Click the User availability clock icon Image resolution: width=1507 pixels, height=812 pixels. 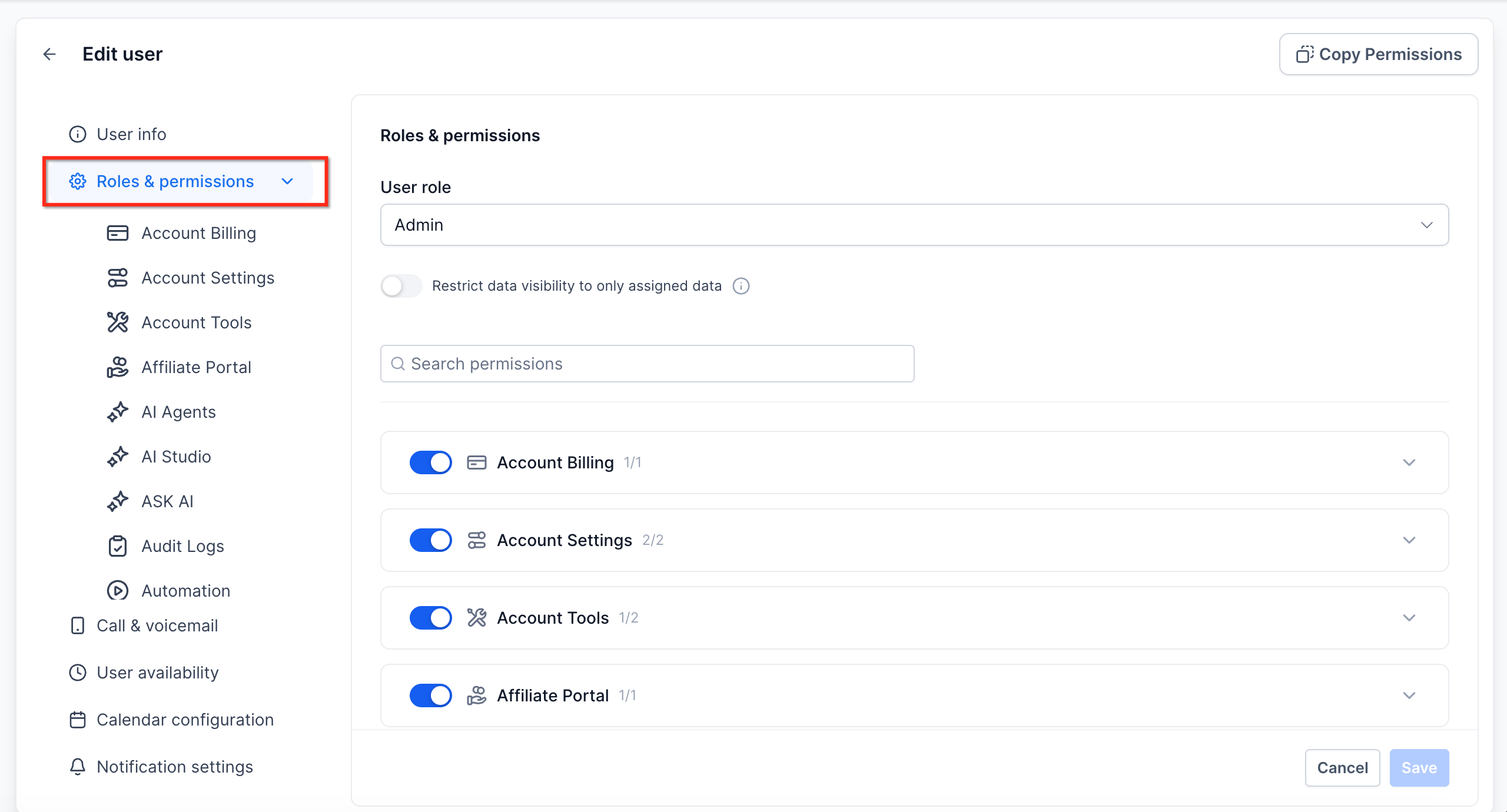78,673
